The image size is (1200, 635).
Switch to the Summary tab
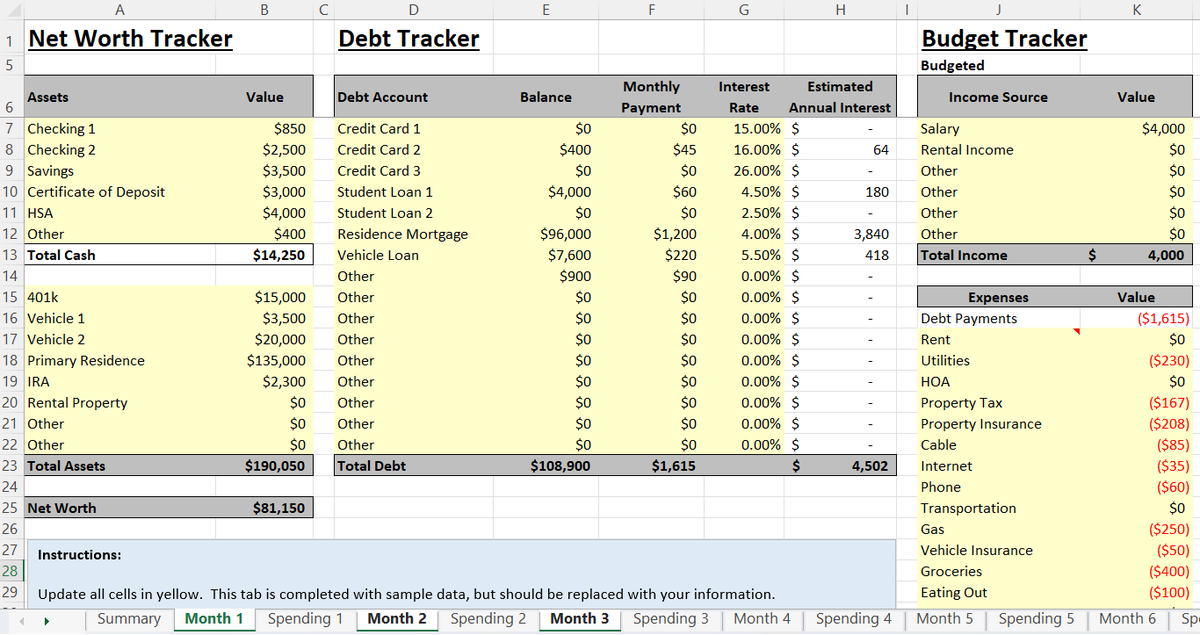coord(129,619)
